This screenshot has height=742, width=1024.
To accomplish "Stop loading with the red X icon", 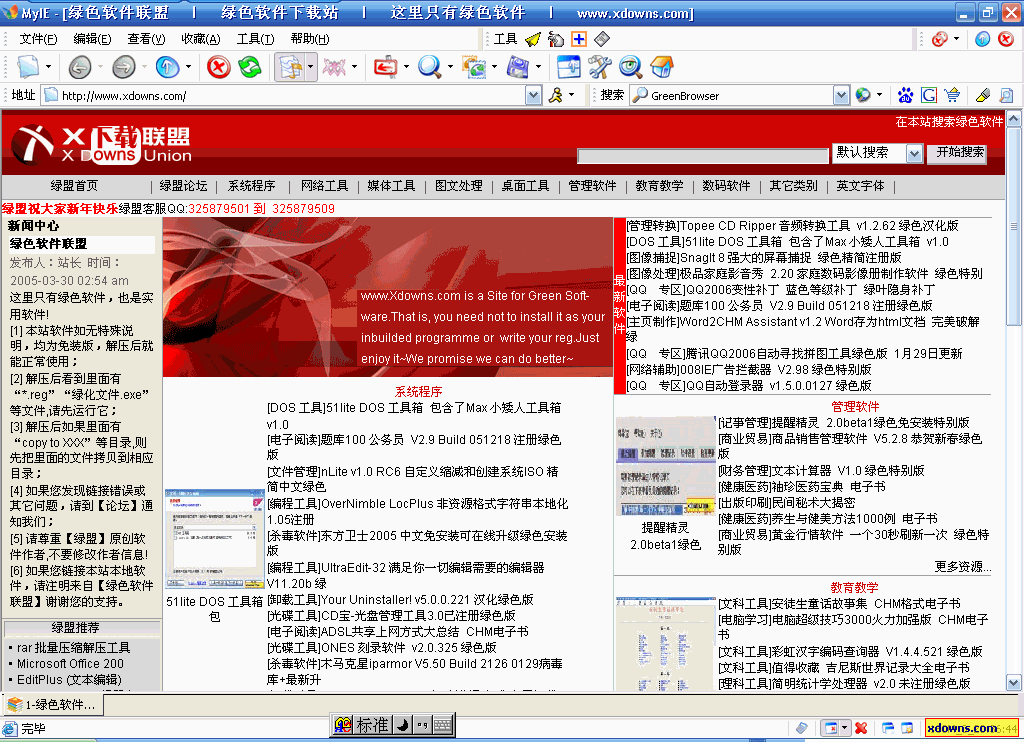I will tap(219, 67).
